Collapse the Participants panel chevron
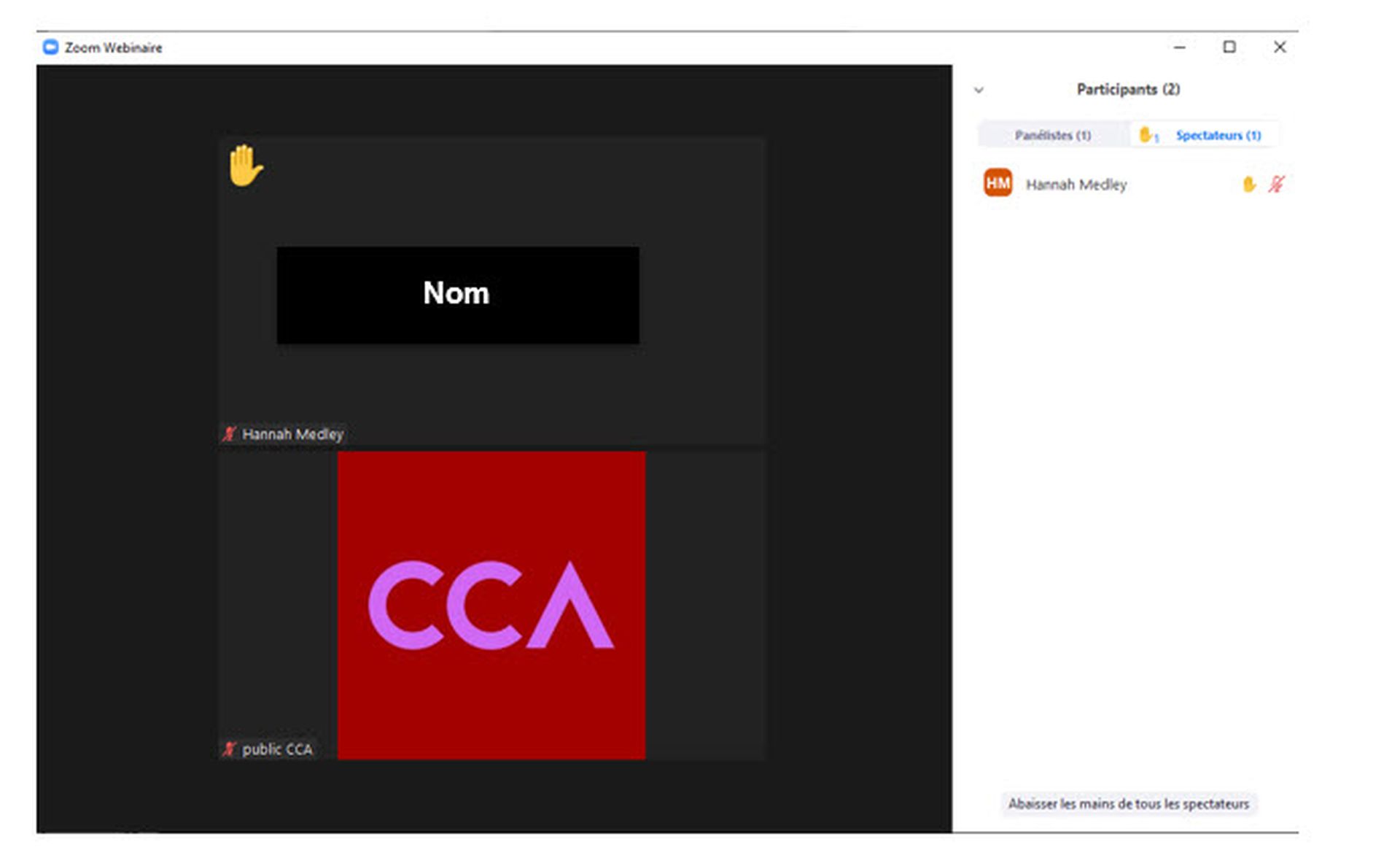This screenshot has height=858, width=1400. pos(979,90)
